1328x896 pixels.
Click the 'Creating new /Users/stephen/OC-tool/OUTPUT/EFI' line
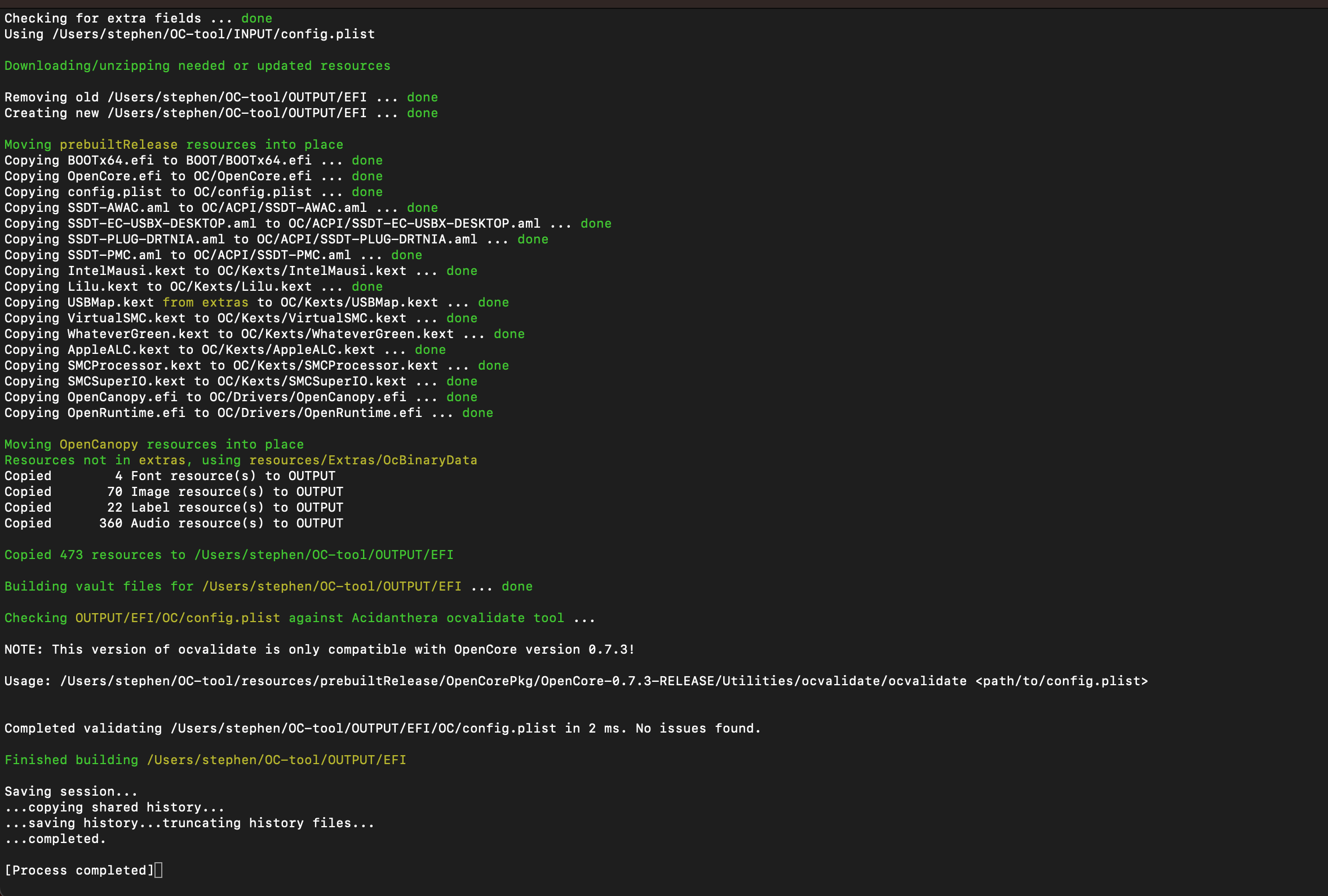pos(221,113)
